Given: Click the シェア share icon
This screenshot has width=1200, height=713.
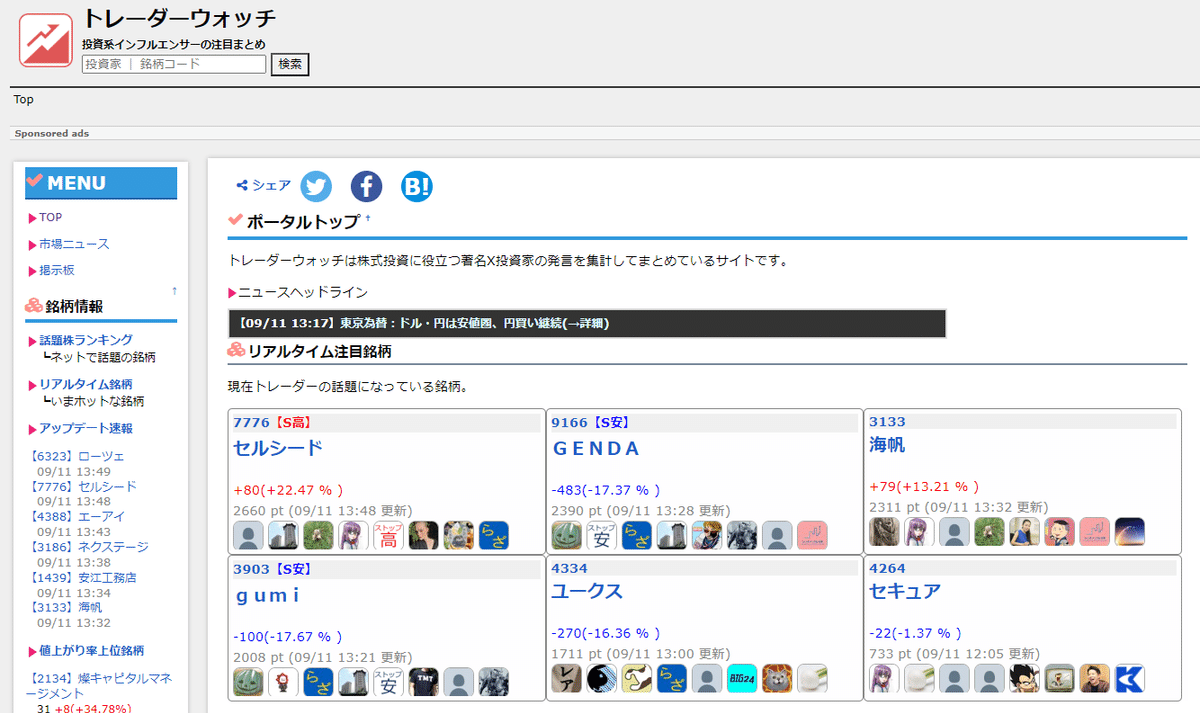Looking at the screenshot, I should [262, 185].
